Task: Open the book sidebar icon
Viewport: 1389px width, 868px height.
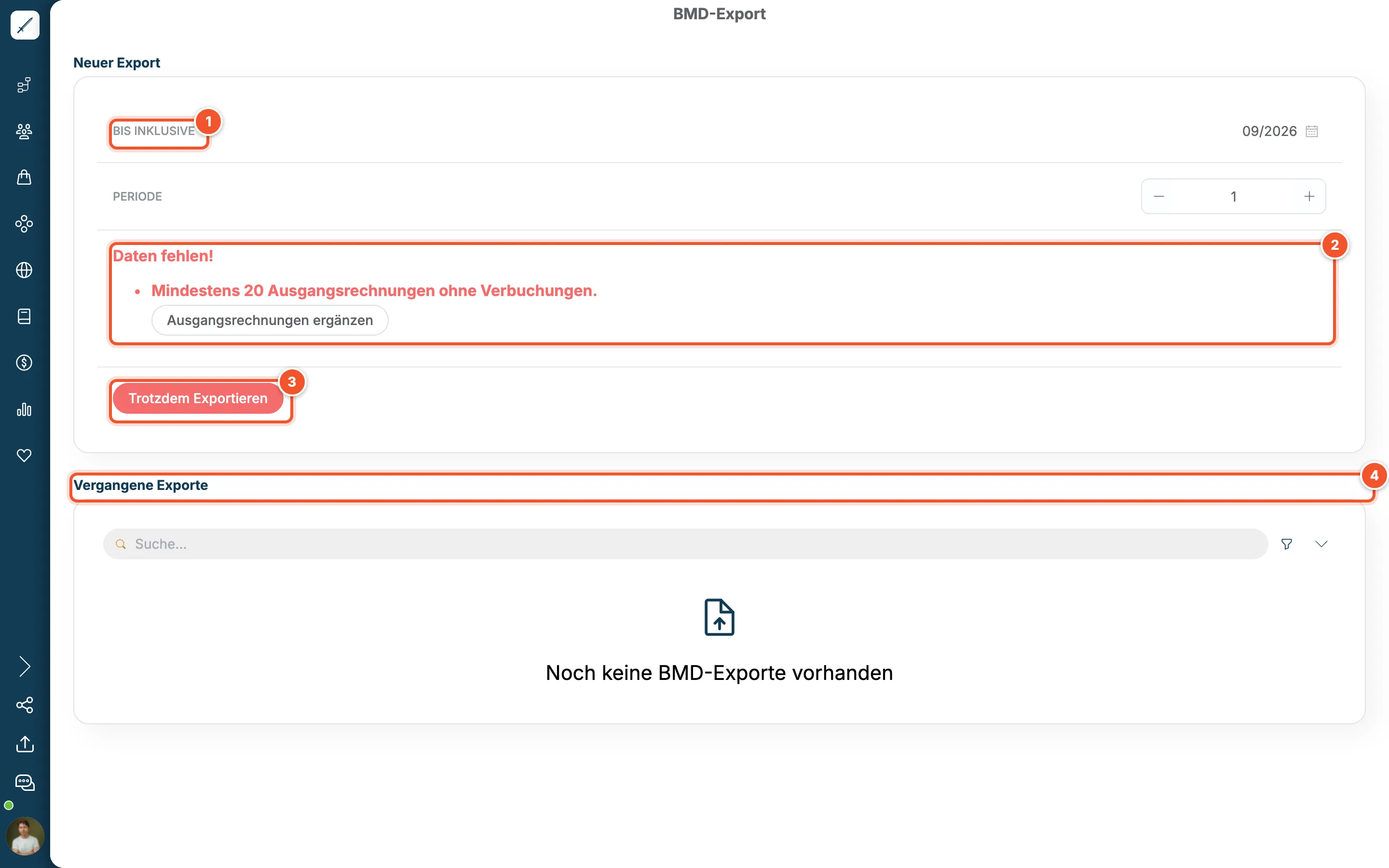Action: [24, 316]
